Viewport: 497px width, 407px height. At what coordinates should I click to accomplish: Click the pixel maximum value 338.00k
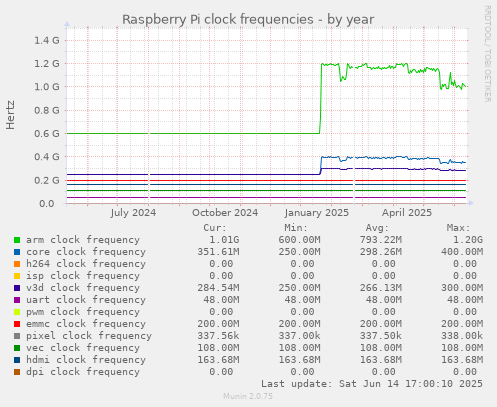coord(462,336)
